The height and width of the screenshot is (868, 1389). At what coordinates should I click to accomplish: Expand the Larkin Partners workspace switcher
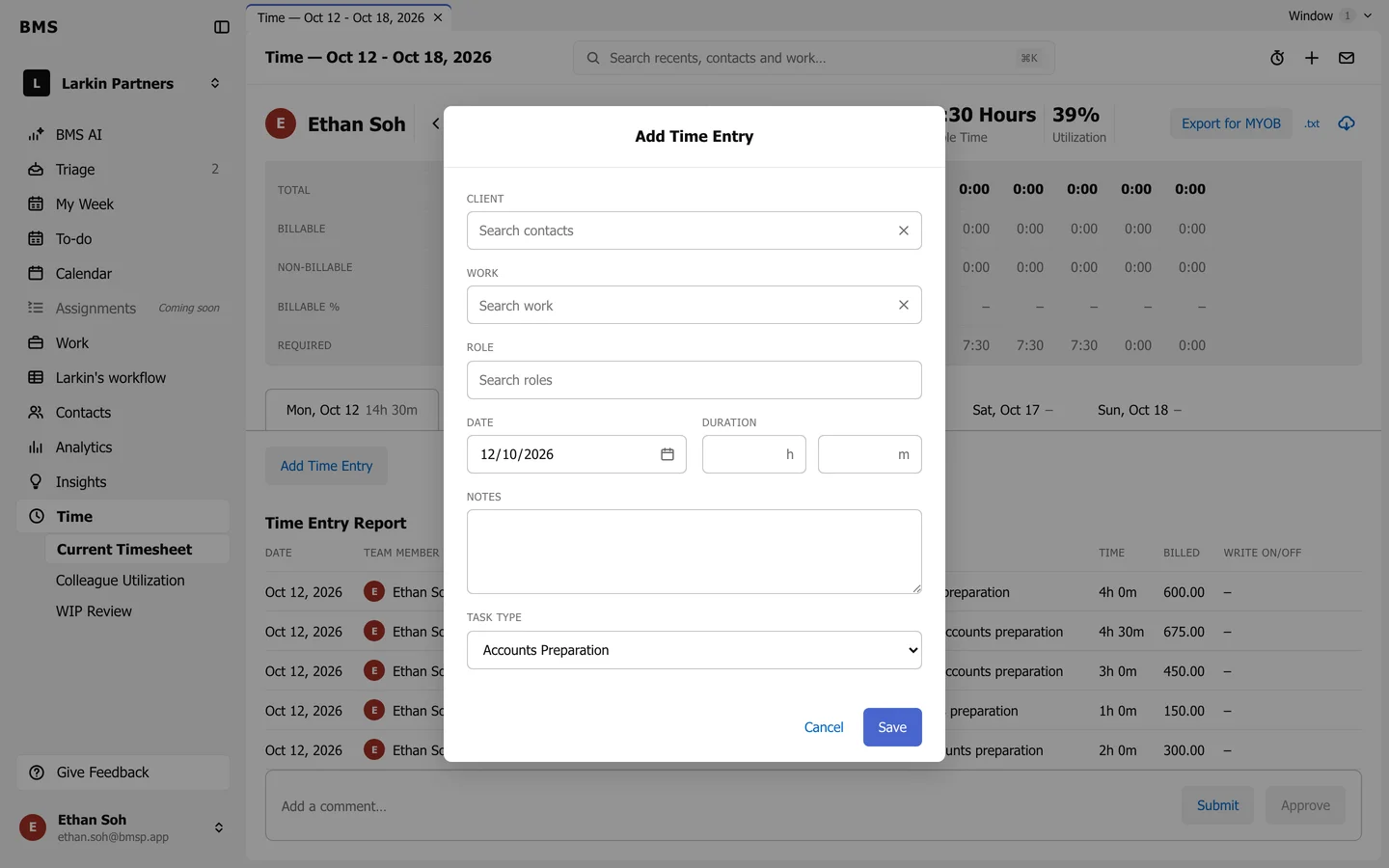tap(123, 84)
